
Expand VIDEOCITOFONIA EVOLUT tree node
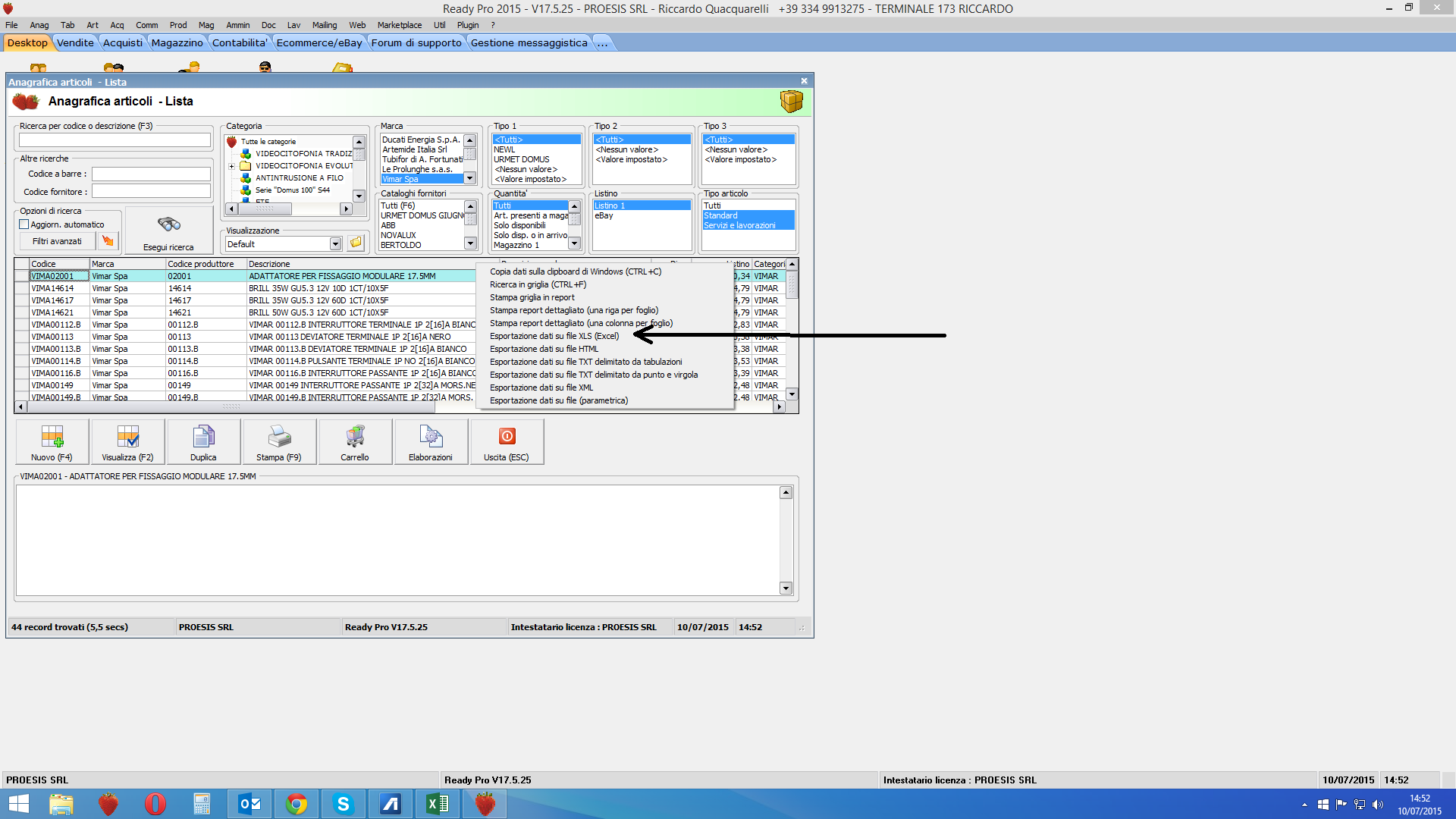232,166
